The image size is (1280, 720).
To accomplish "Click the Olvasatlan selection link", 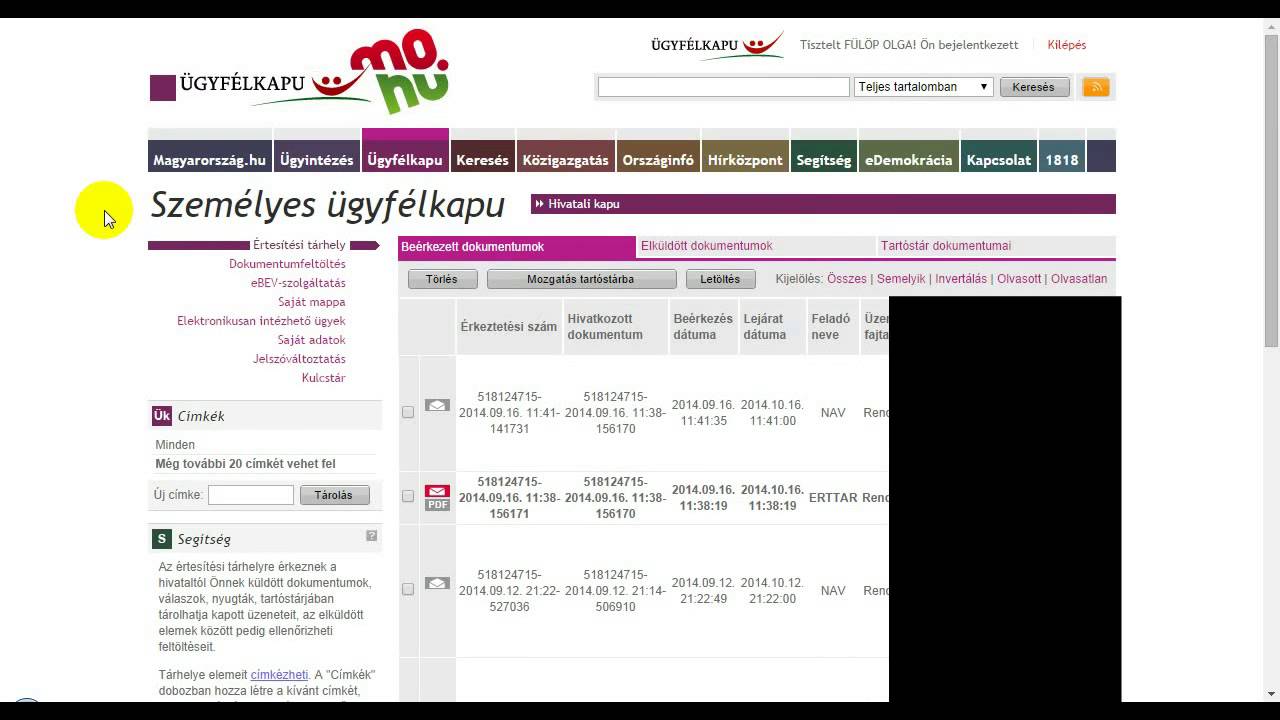I will pos(1079,279).
